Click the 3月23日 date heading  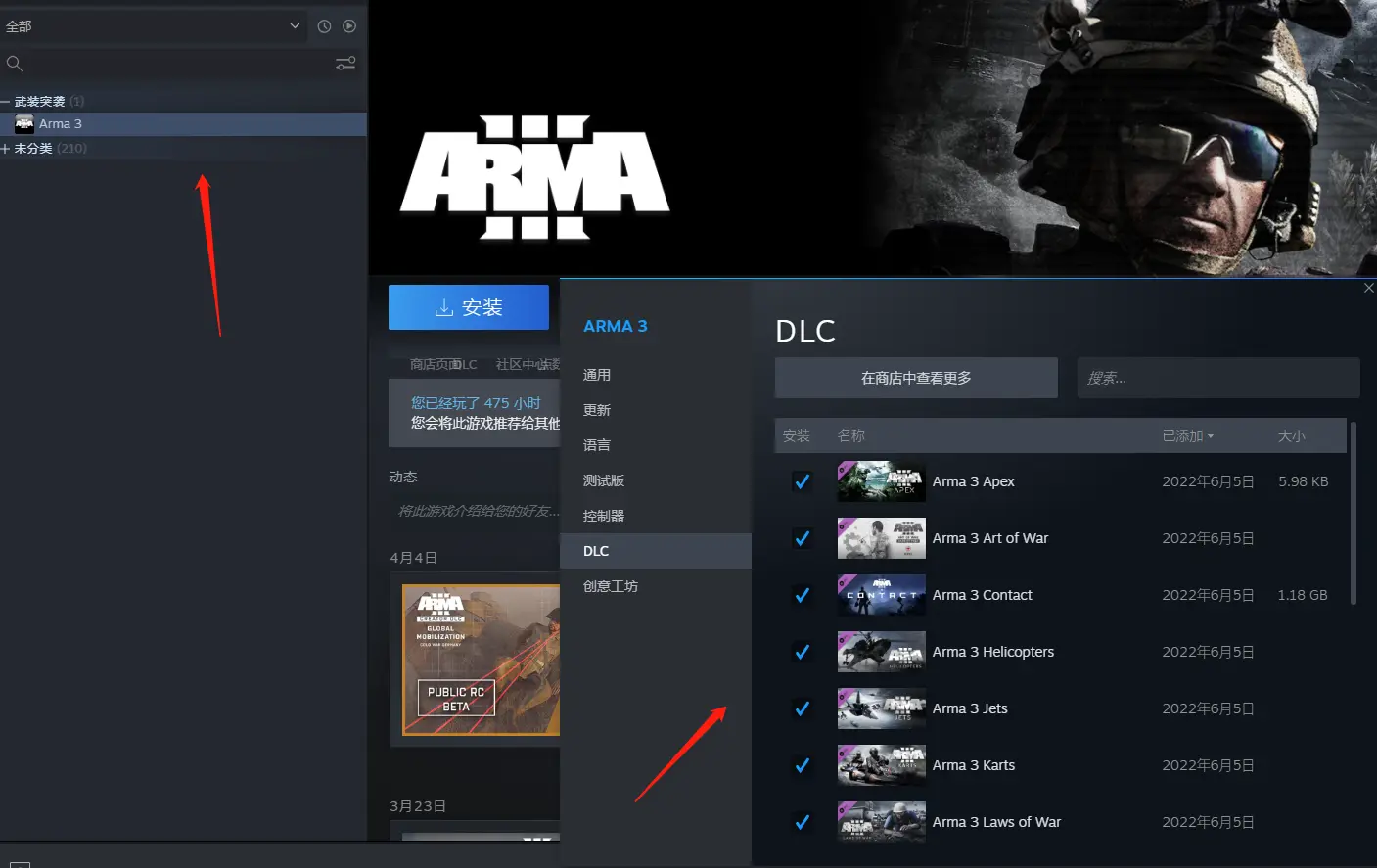pos(418,806)
